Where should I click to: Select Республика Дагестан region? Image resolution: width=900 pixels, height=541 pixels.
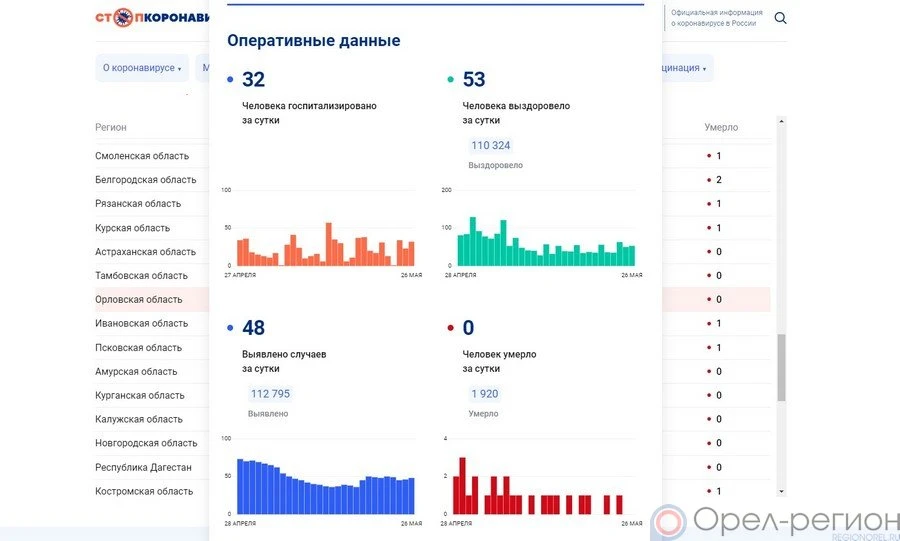point(143,468)
